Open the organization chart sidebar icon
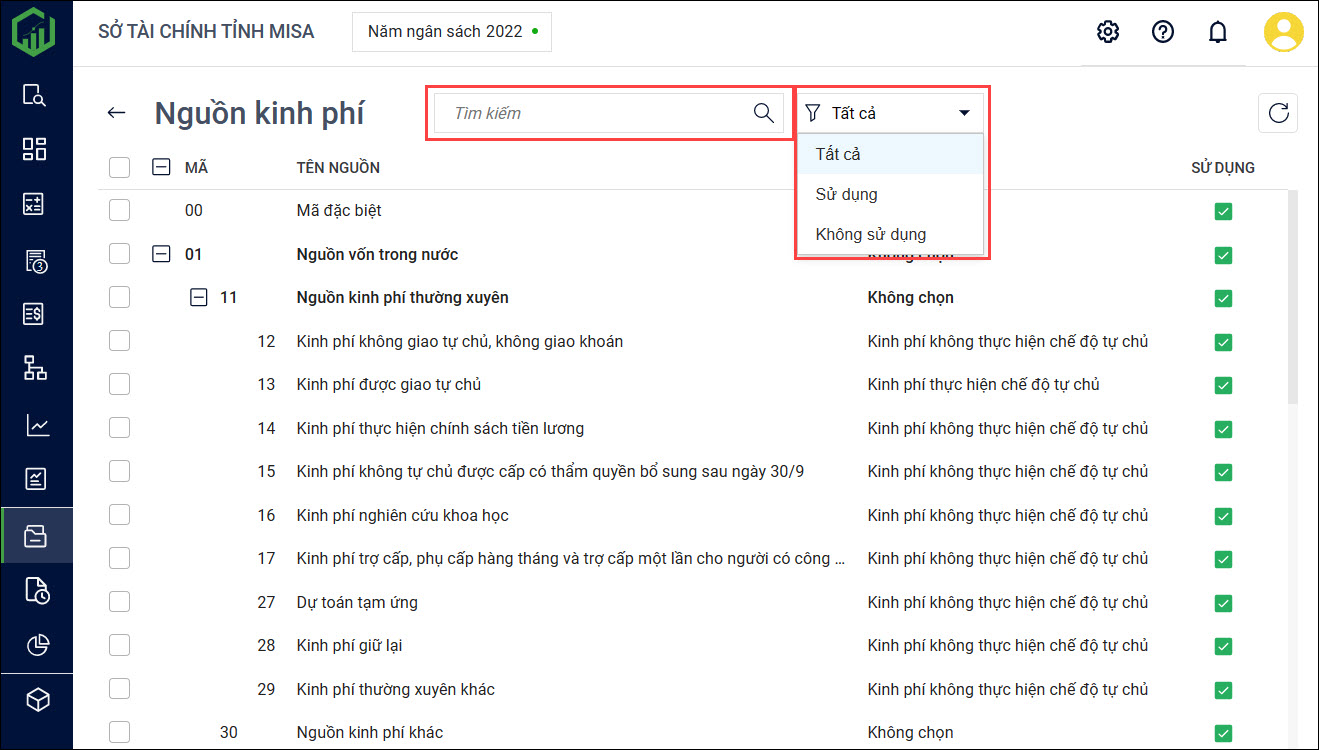 click(36, 368)
